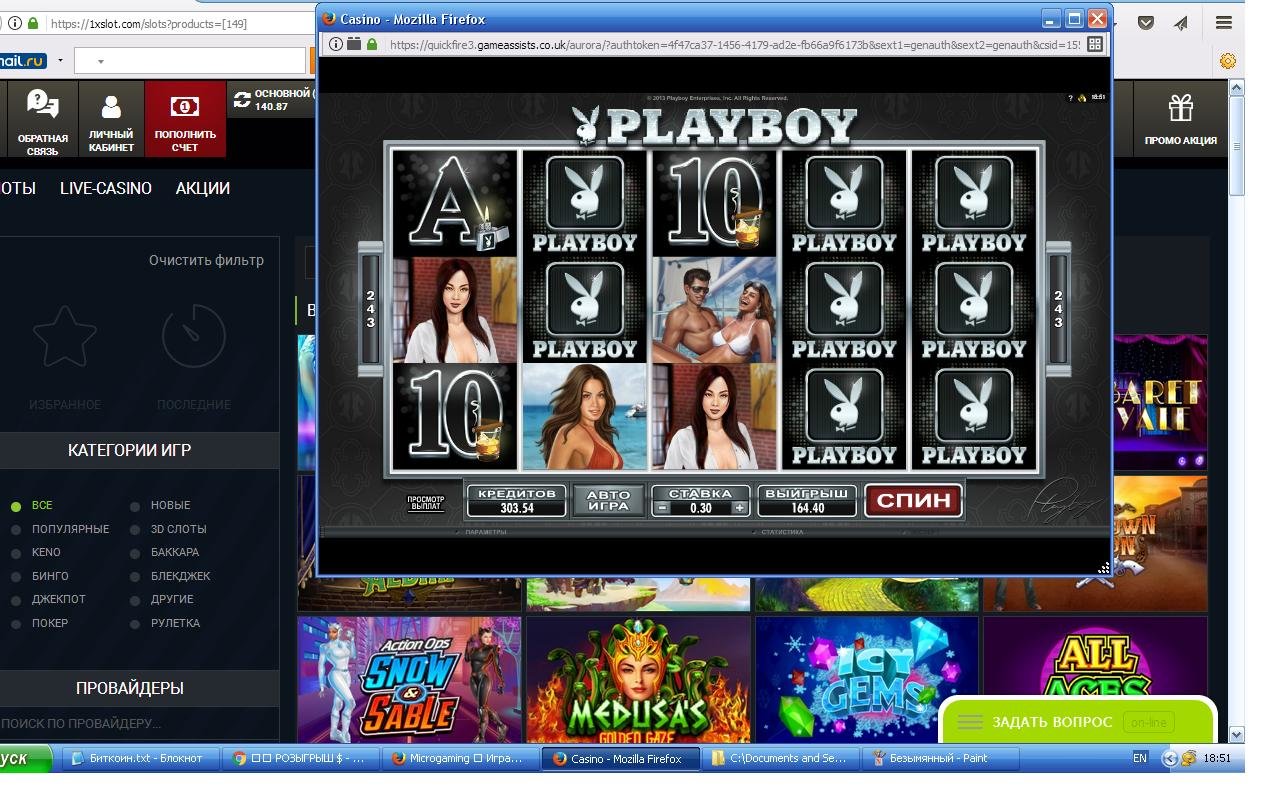The height and width of the screenshot is (800, 1280).
Task: Open the Pocket icon in Firefox toolbar
Action: [x=1146, y=23]
